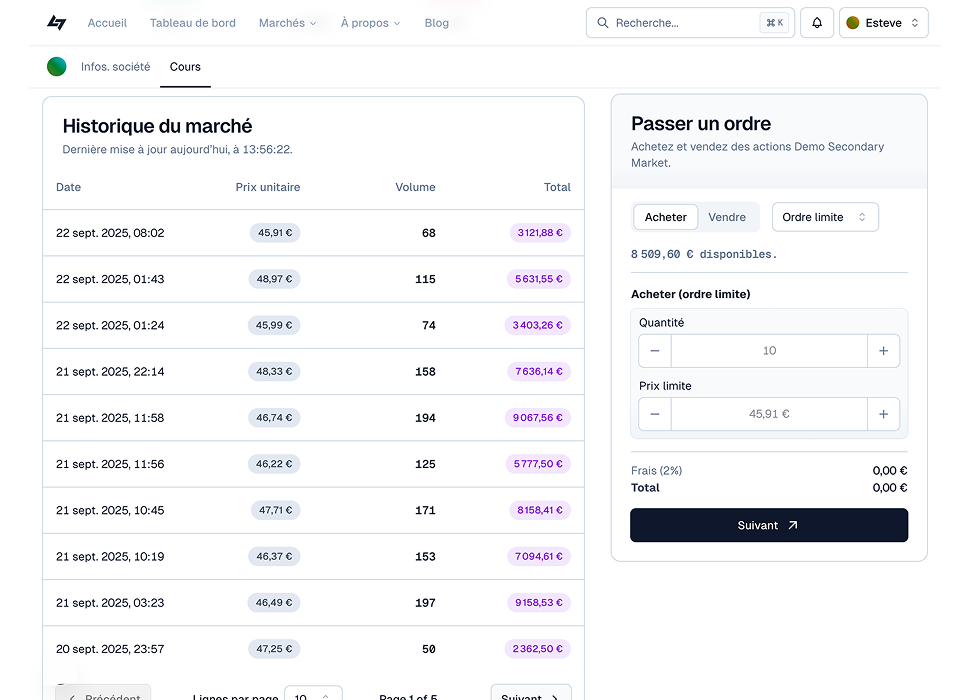Screen dimensions: 970x700
Task: Click the Prix unitaire column header
Action: pyautogui.click(x=267, y=187)
